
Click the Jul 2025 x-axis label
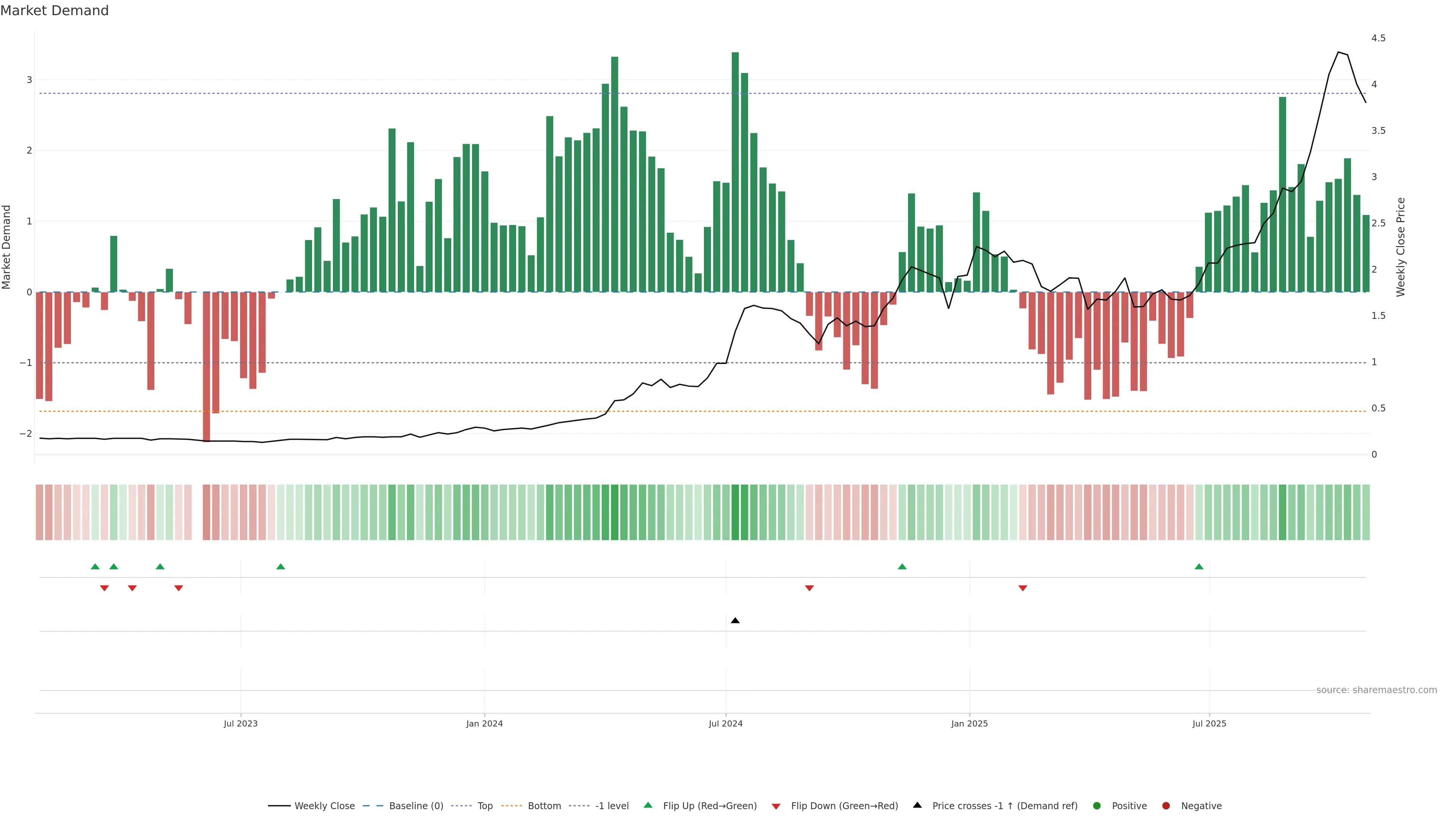click(1209, 723)
